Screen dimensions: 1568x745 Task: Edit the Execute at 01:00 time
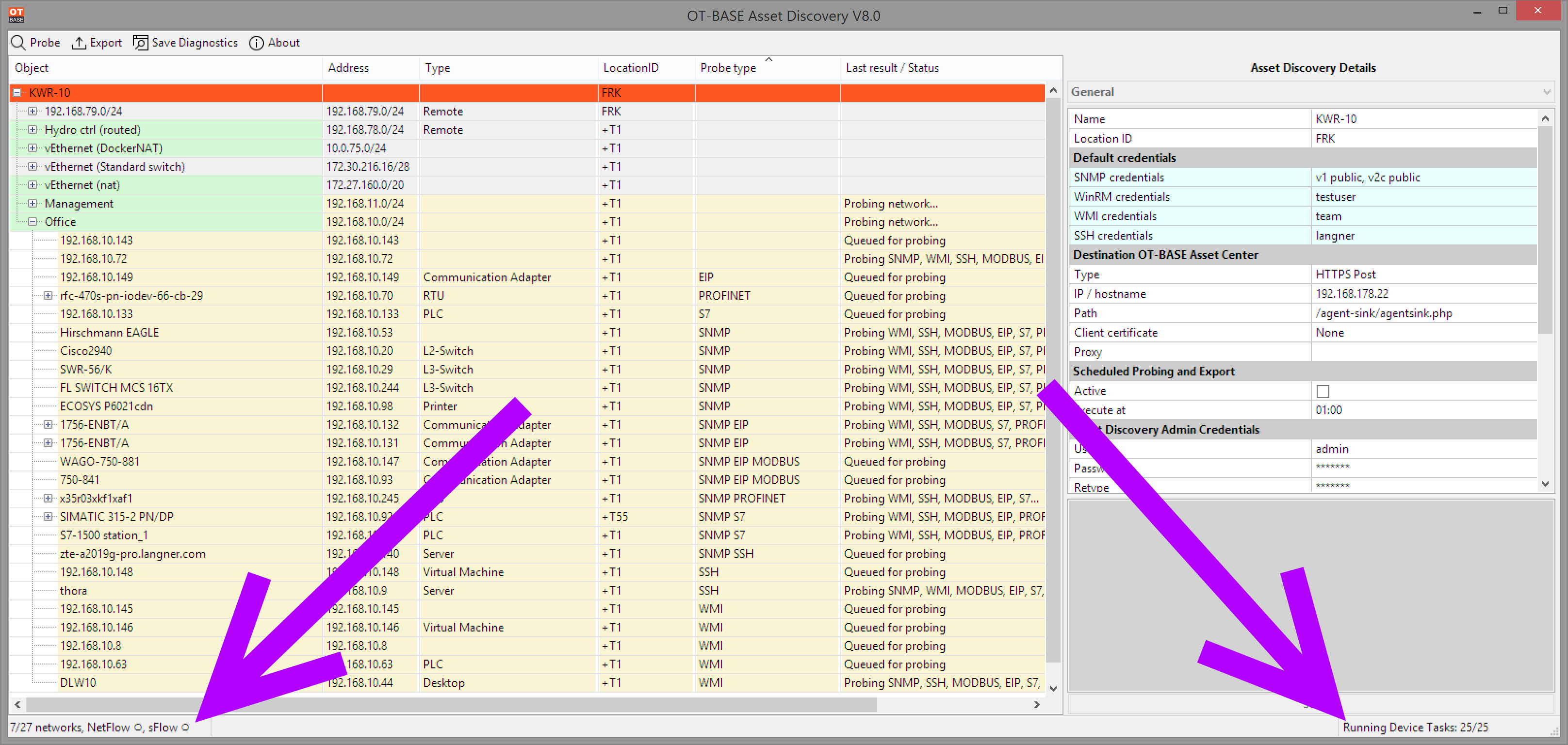[1424, 410]
